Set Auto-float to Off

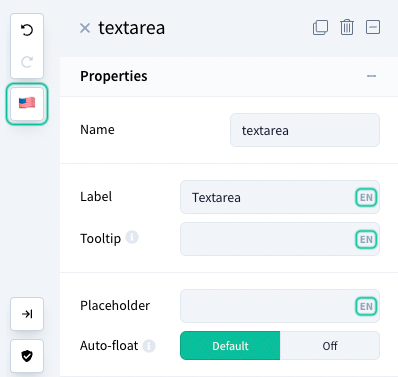pos(330,346)
